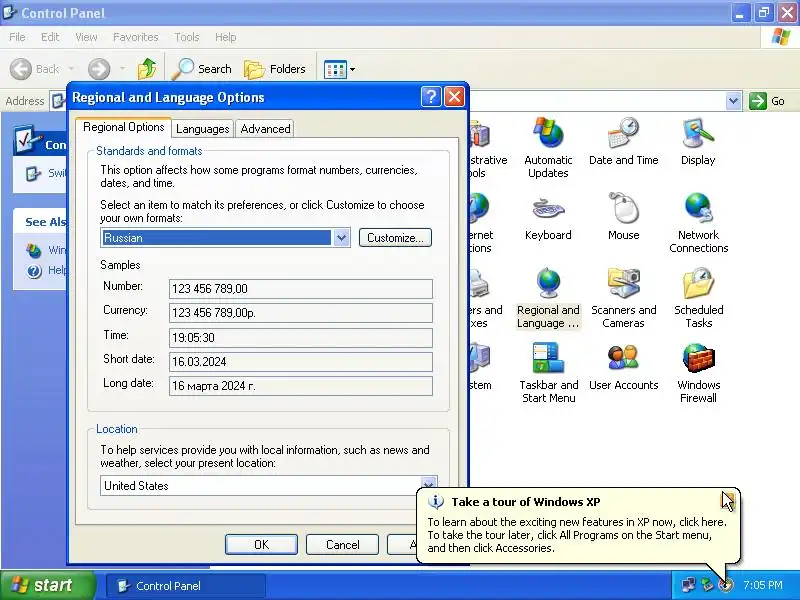Click the Time sample field
Viewport: 800px width, 600px height.
point(301,337)
